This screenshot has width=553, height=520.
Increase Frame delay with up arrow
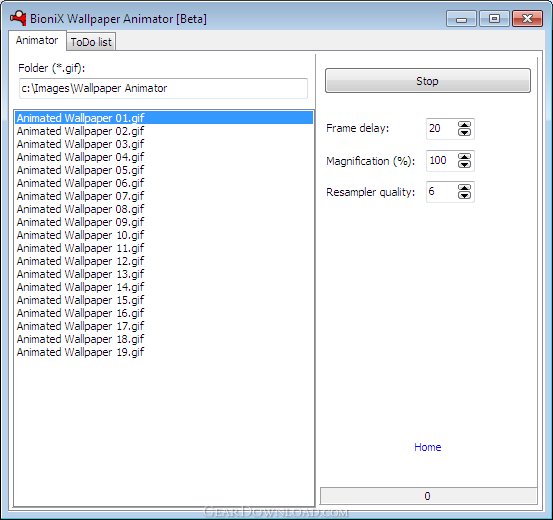(464, 125)
